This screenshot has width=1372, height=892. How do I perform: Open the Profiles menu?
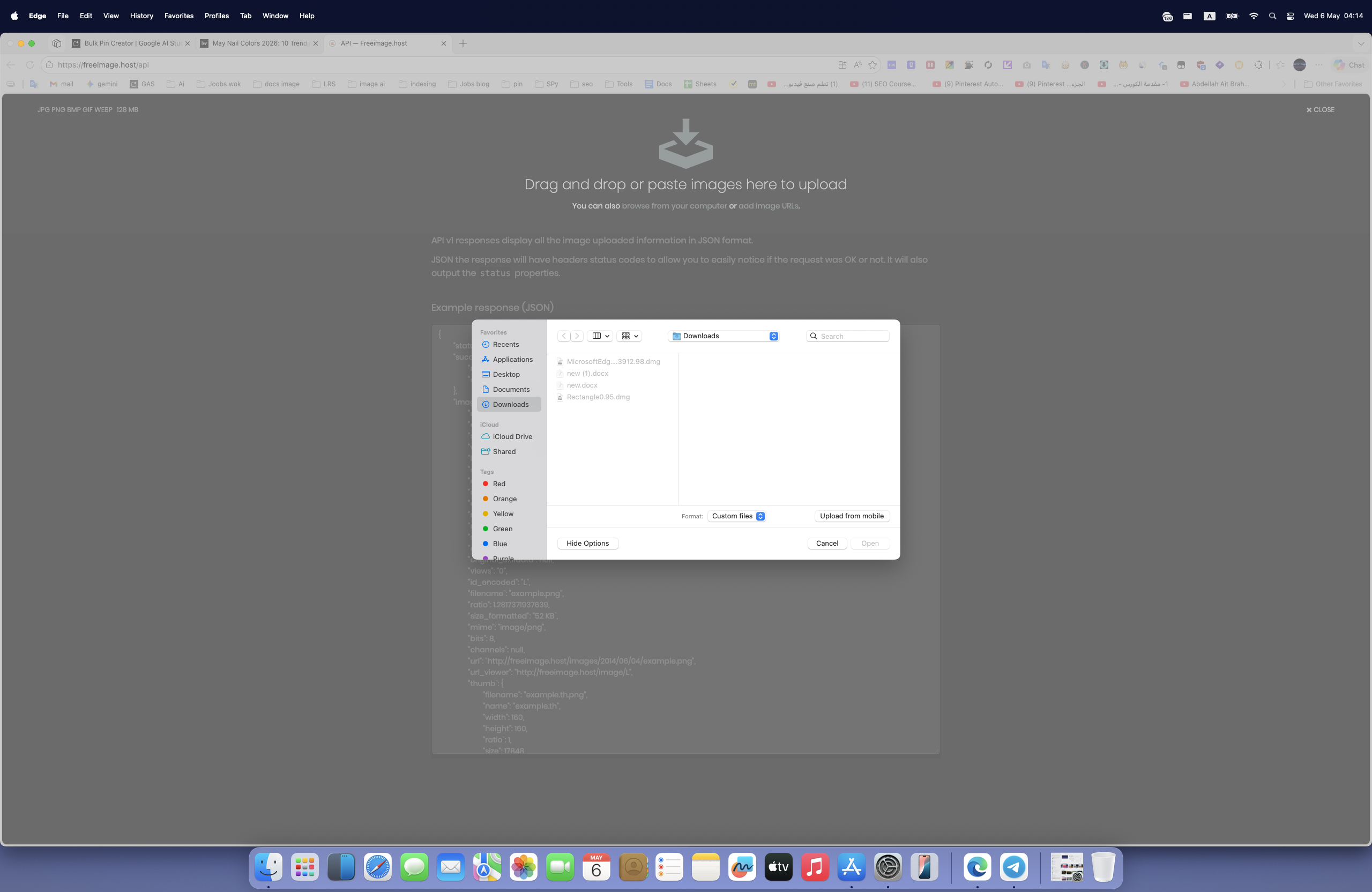tap(217, 16)
